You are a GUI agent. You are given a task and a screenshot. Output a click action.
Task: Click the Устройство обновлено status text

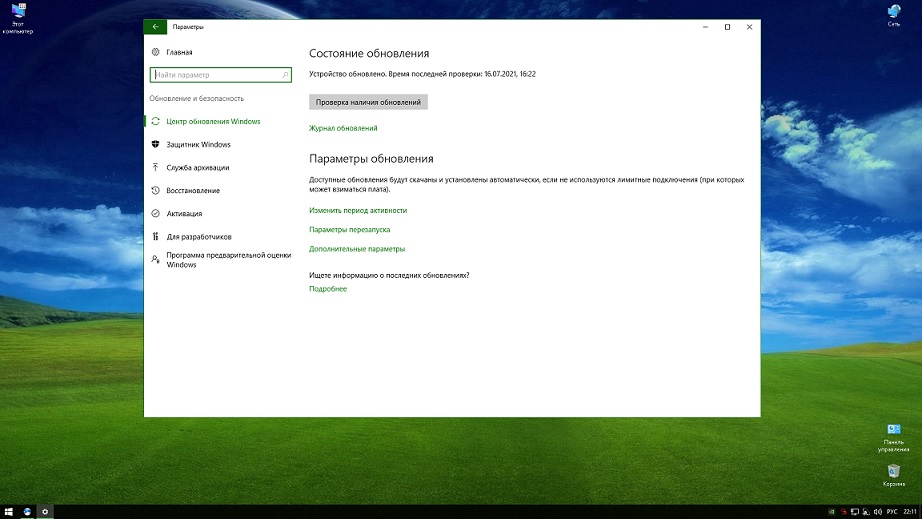coord(422,74)
